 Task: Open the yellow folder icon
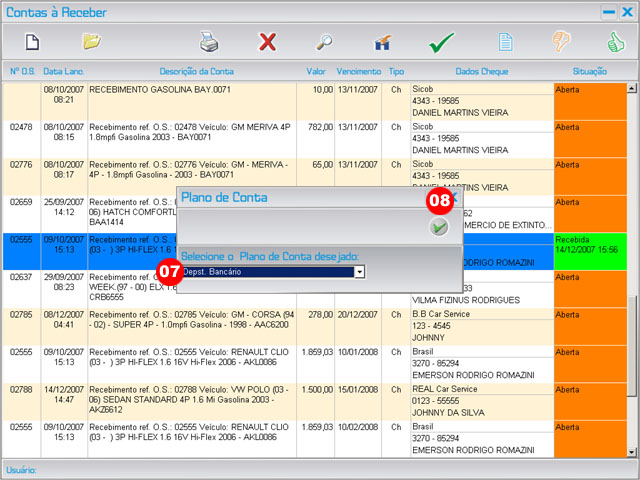click(x=92, y=42)
